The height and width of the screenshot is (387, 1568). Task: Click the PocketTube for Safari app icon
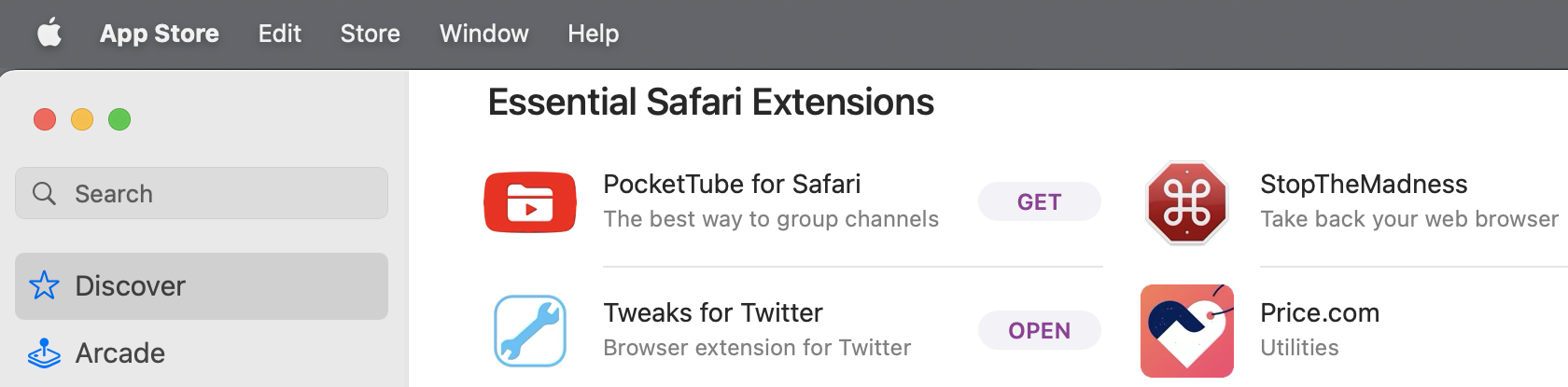click(x=530, y=202)
